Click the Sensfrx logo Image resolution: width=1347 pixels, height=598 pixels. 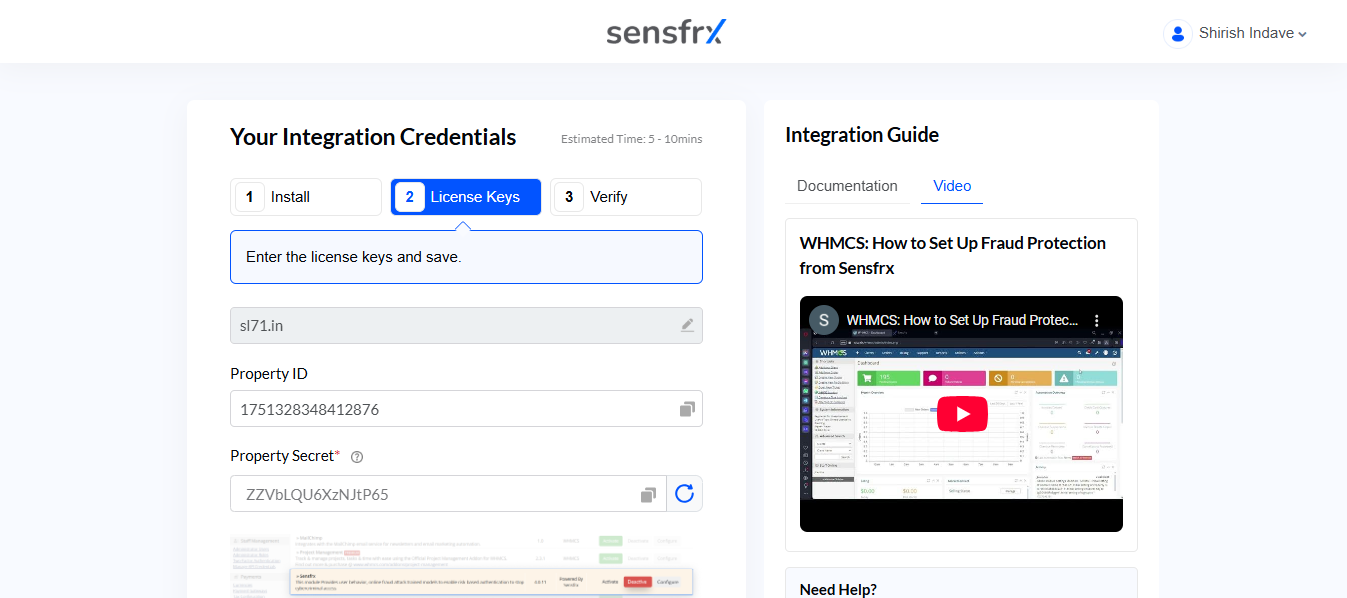point(666,32)
